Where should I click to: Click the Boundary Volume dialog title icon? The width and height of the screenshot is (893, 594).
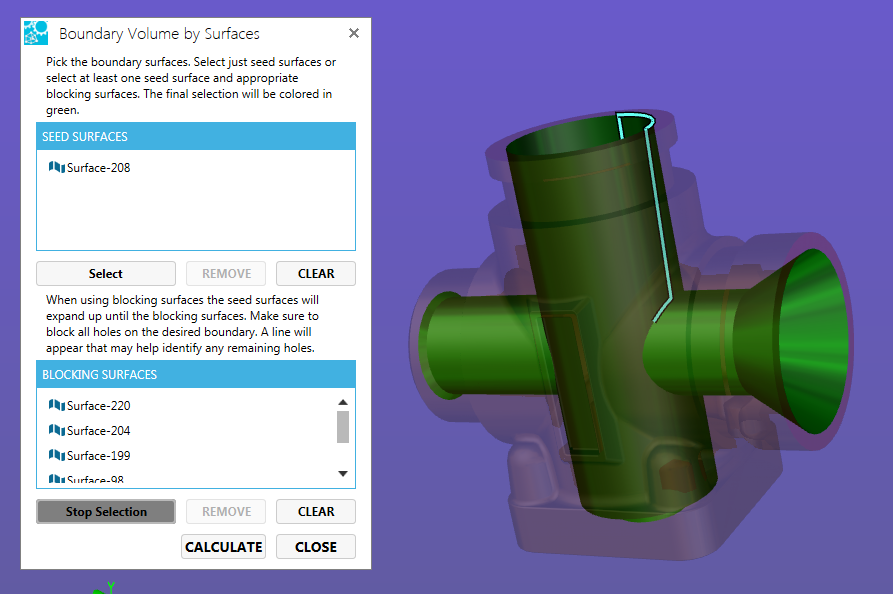35,33
